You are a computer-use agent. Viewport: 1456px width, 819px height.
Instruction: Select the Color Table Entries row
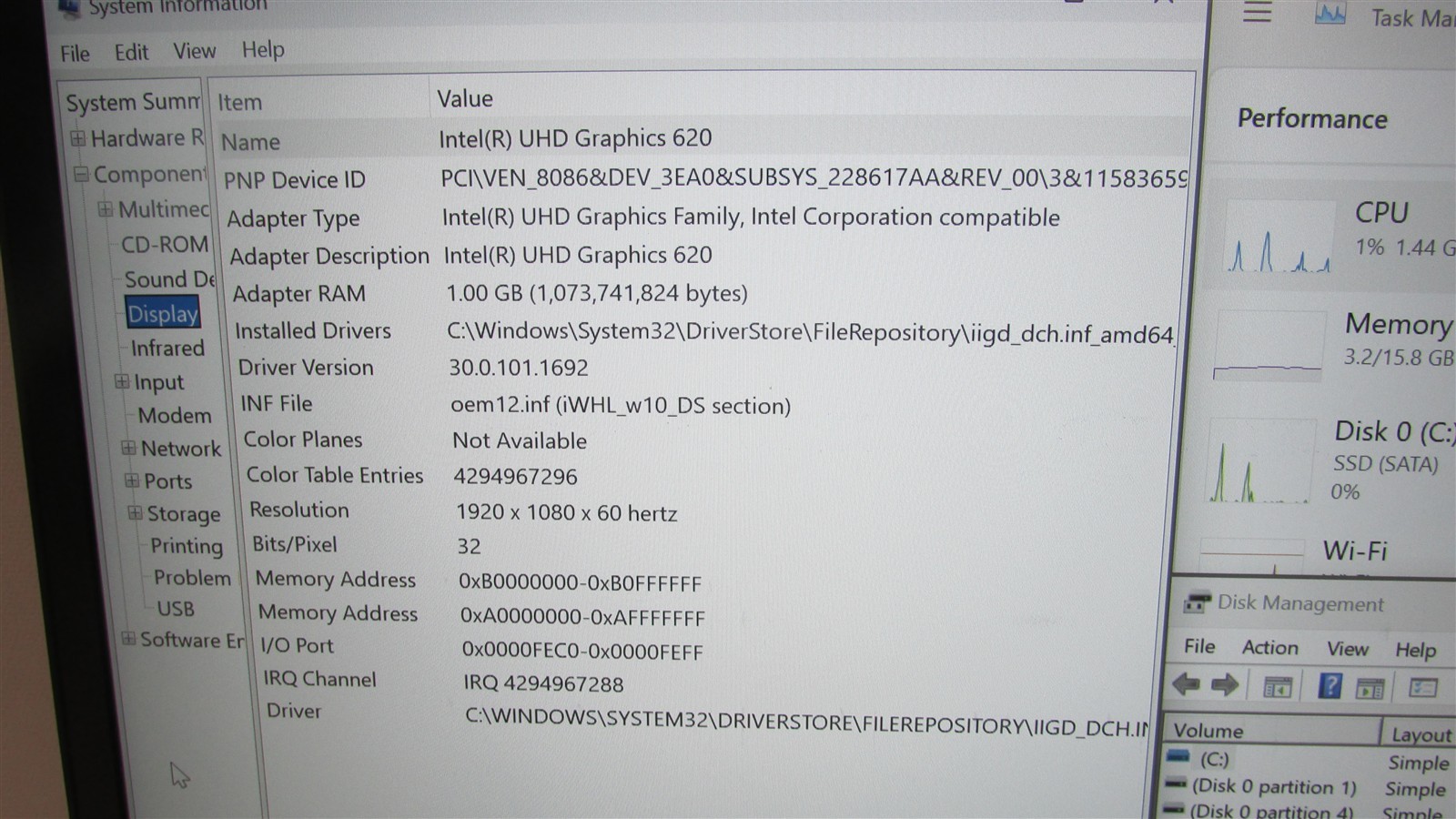coord(706,476)
